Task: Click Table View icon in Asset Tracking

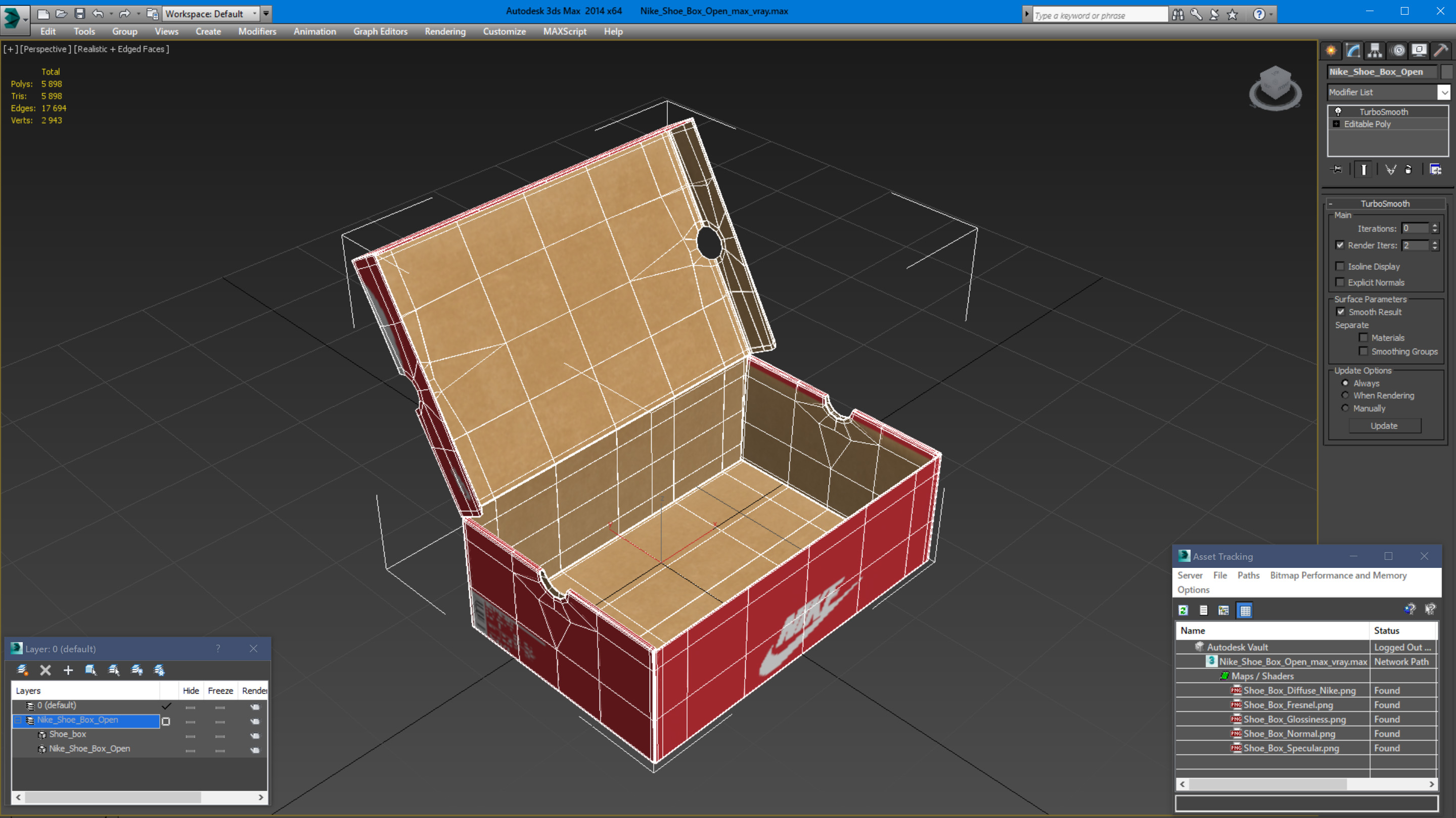Action: [1245, 610]
